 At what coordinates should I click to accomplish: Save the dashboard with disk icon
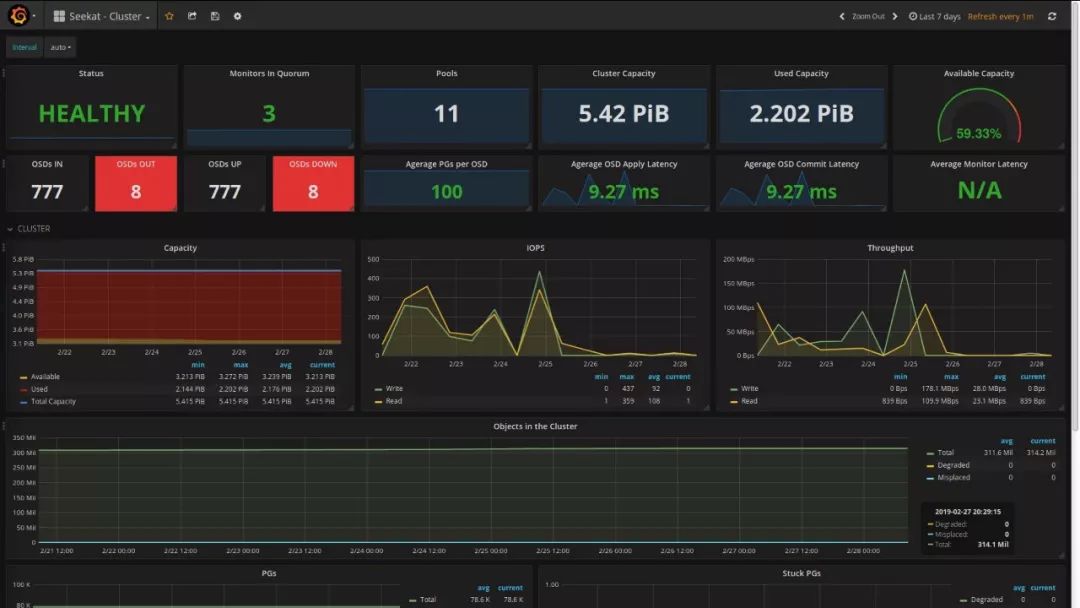[215, 16]
